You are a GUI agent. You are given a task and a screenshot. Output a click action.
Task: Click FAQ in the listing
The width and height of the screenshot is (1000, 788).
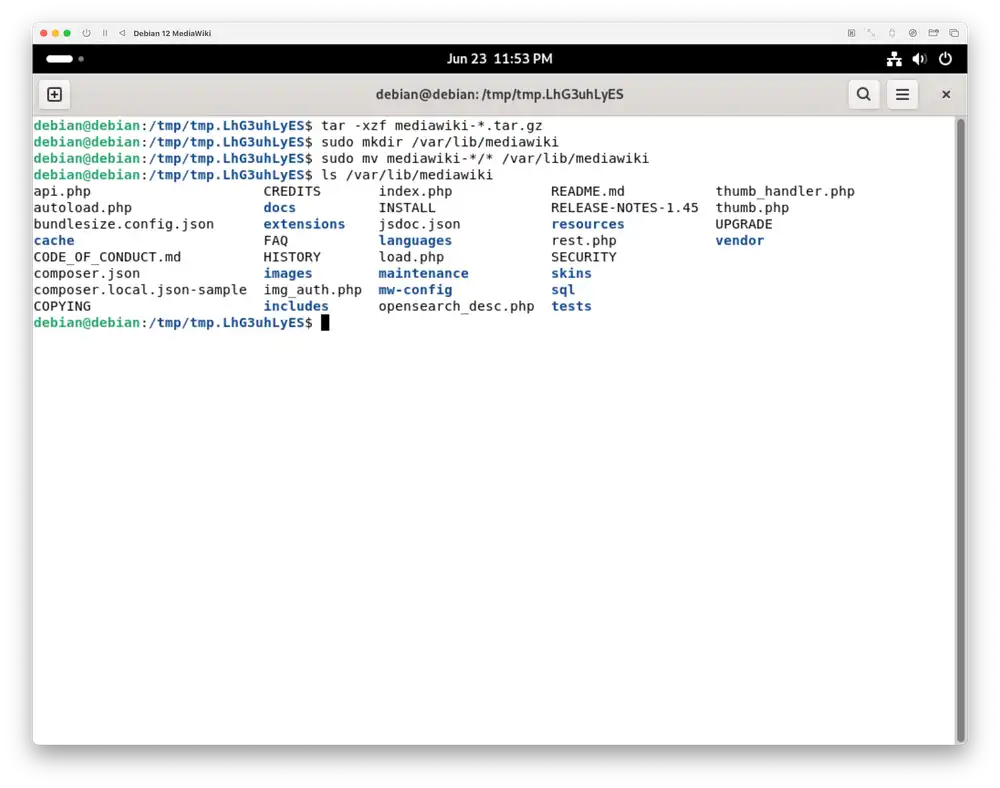click(276, 241)
